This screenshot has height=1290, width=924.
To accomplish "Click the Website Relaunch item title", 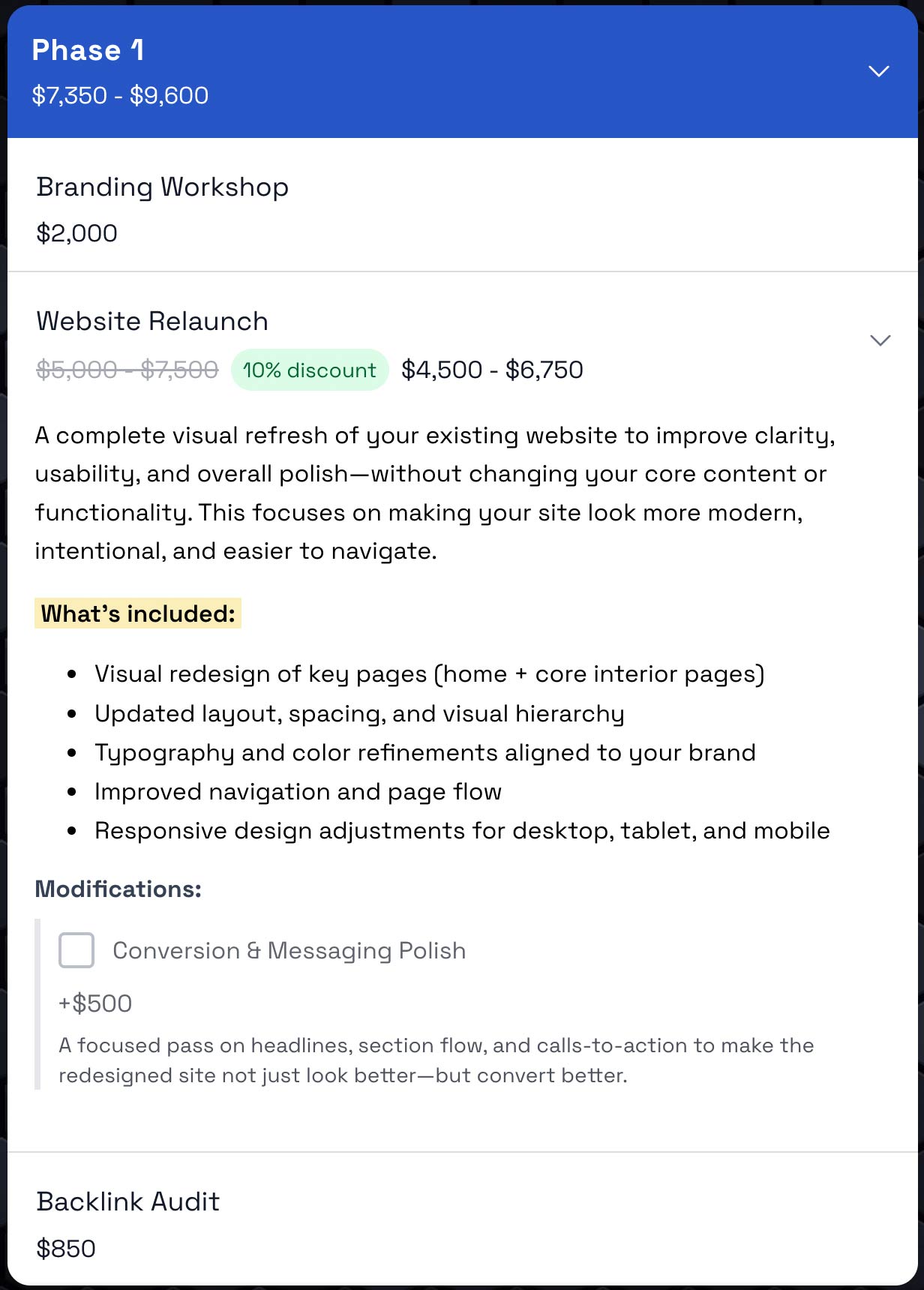I will click(152, 321).
